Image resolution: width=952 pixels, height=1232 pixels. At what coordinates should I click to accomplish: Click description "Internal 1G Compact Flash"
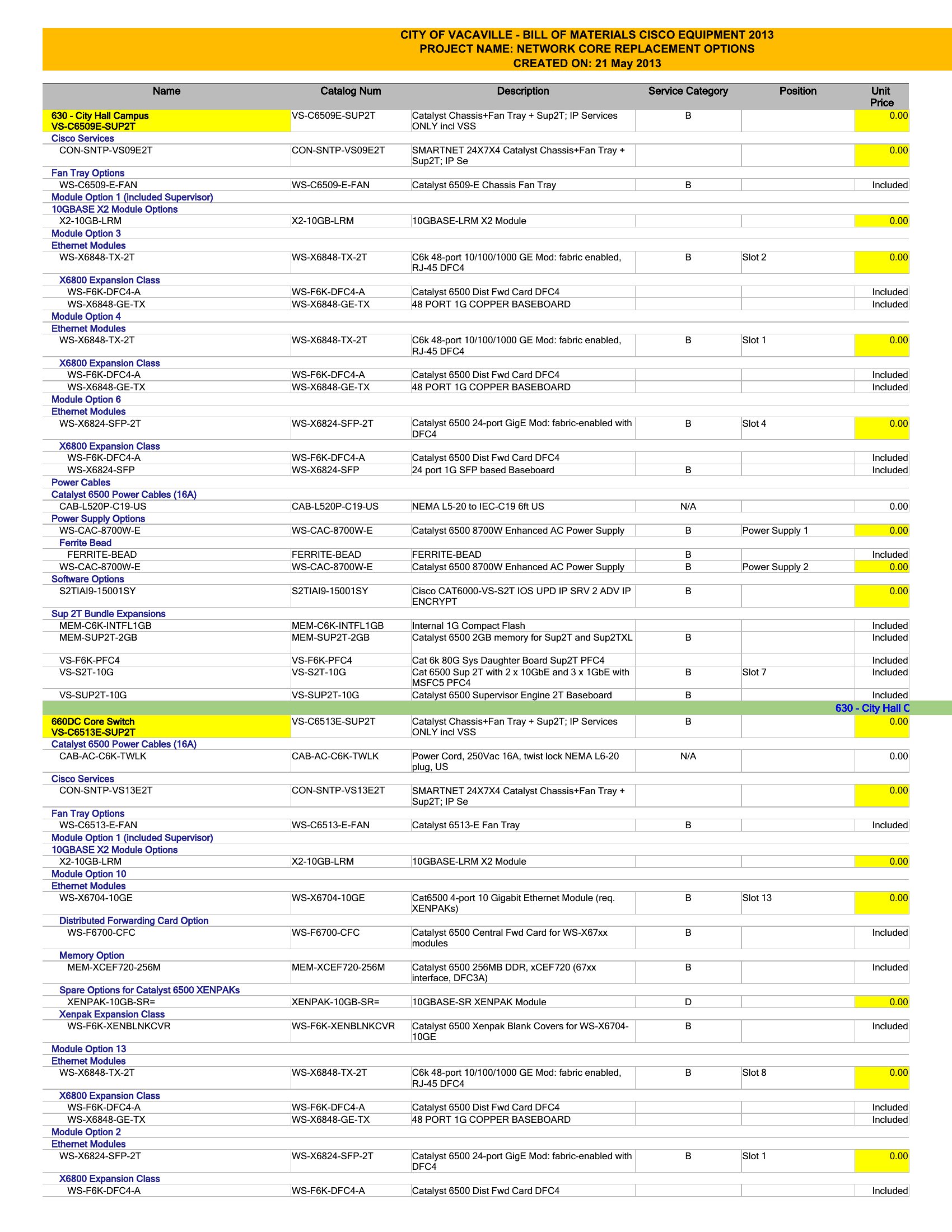click(468, 626)
